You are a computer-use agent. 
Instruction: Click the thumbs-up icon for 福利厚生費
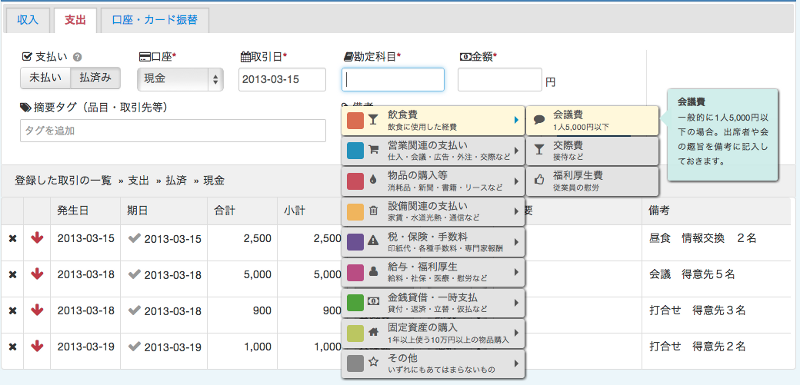539,180
